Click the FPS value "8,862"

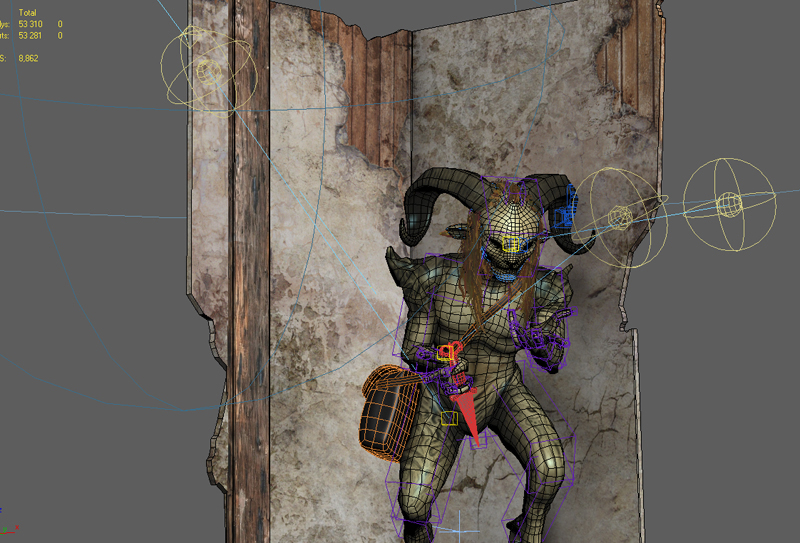(28, 58)
